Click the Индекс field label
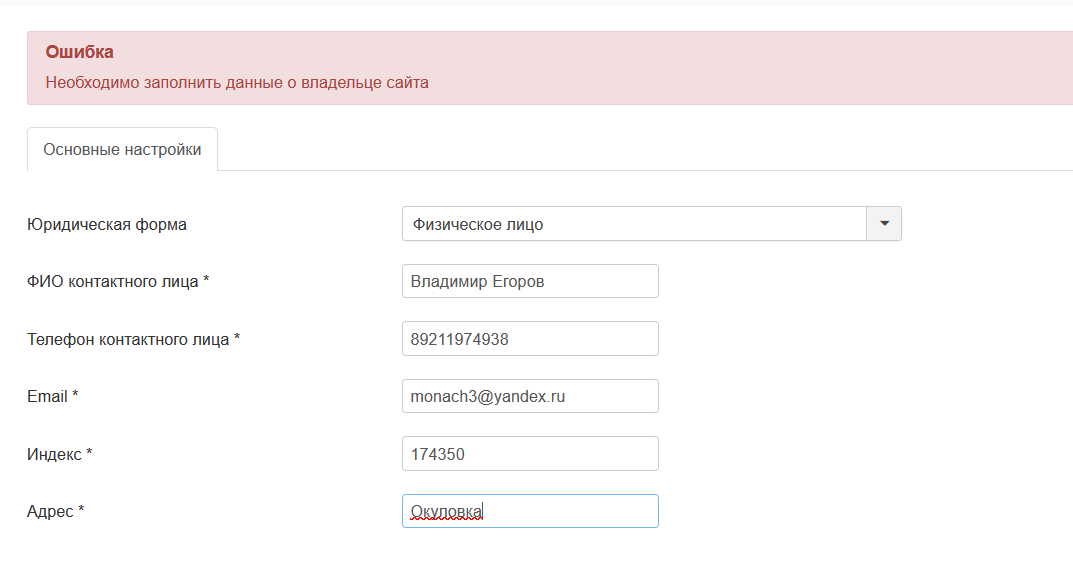Image resolution: width=1073 pixels, height=568 pixels. [55, 454]
